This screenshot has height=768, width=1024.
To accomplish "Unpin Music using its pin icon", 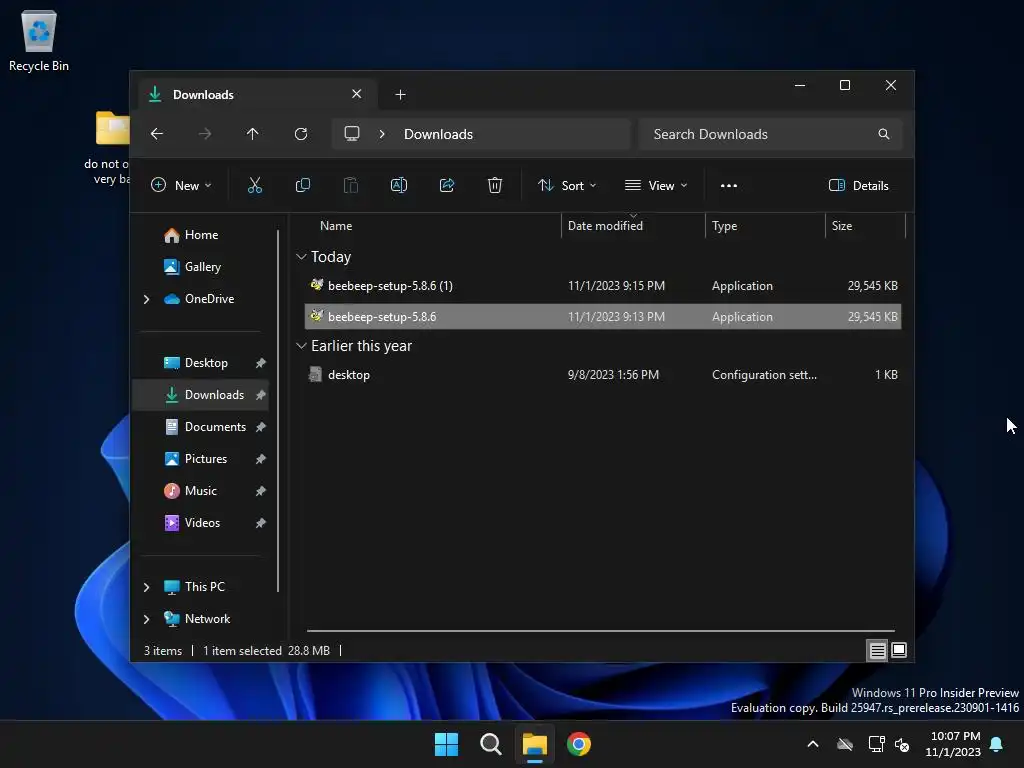I will click(x=261, y=491).
